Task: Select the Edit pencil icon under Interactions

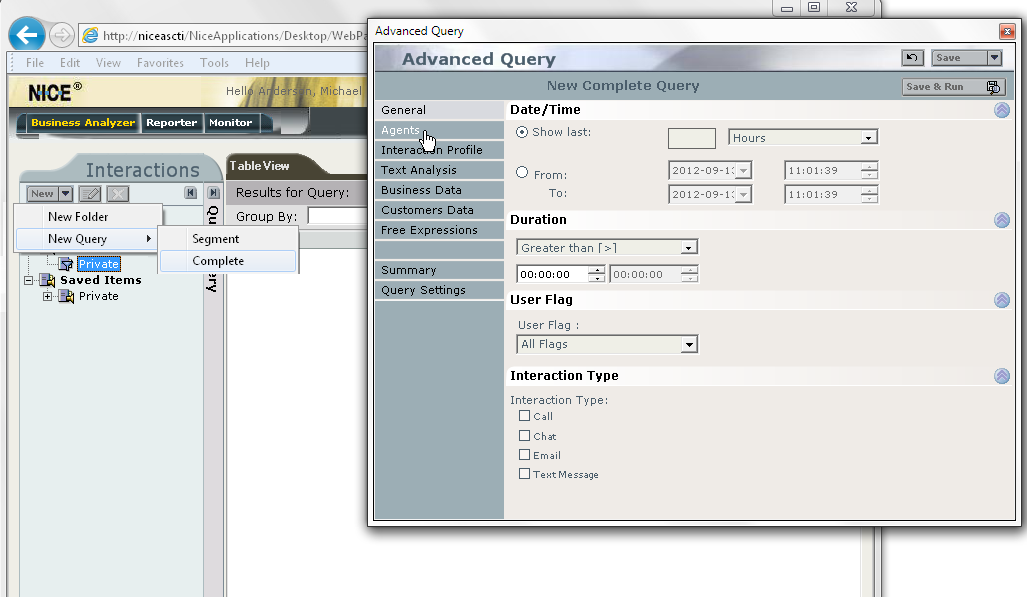Action: [x=89, y=193]
